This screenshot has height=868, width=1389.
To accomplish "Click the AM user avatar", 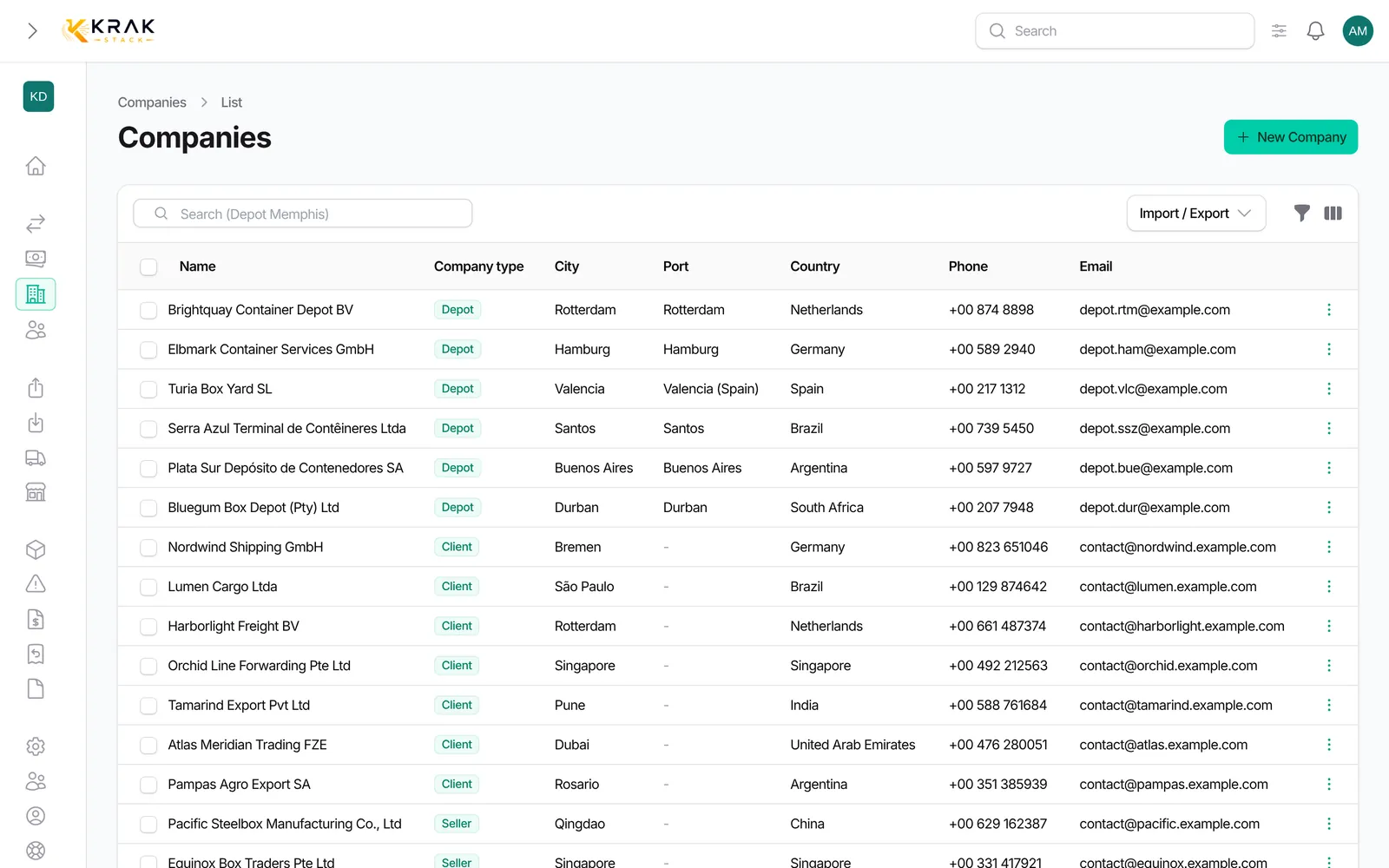I will point(1358,31).
